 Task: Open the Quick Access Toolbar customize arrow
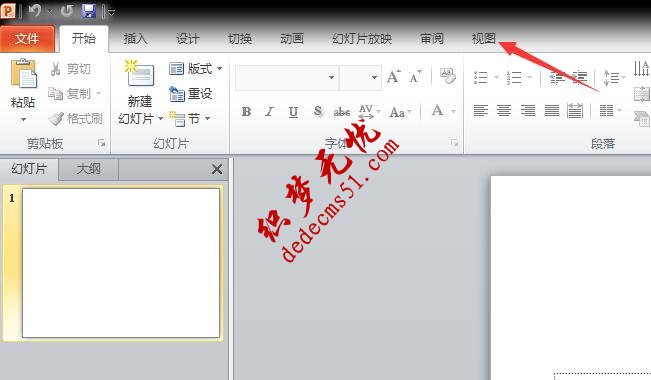(111, 11)
